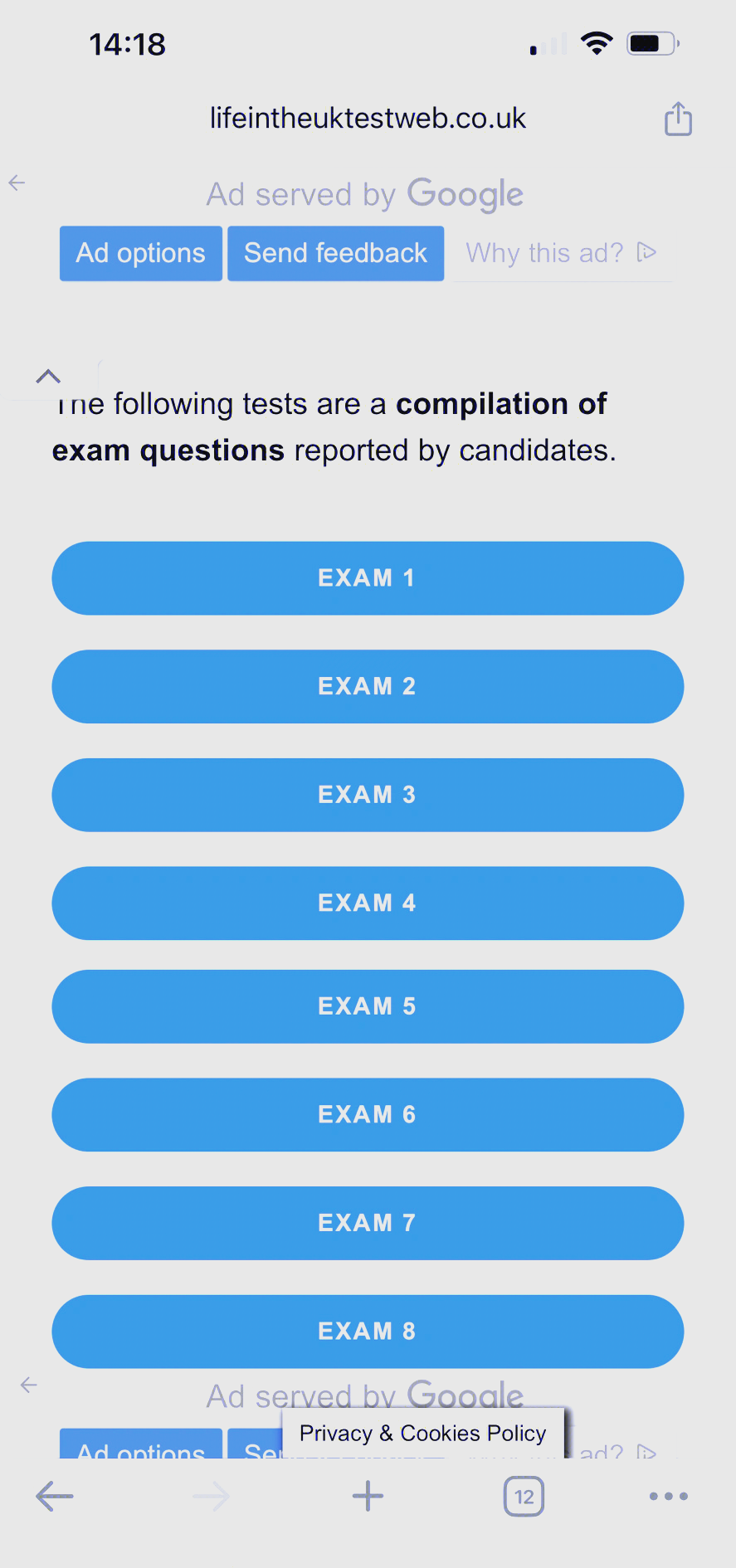Screen dimensions: 736x1568
Task: Choose EXAM 6
Action: (368, 1114)
